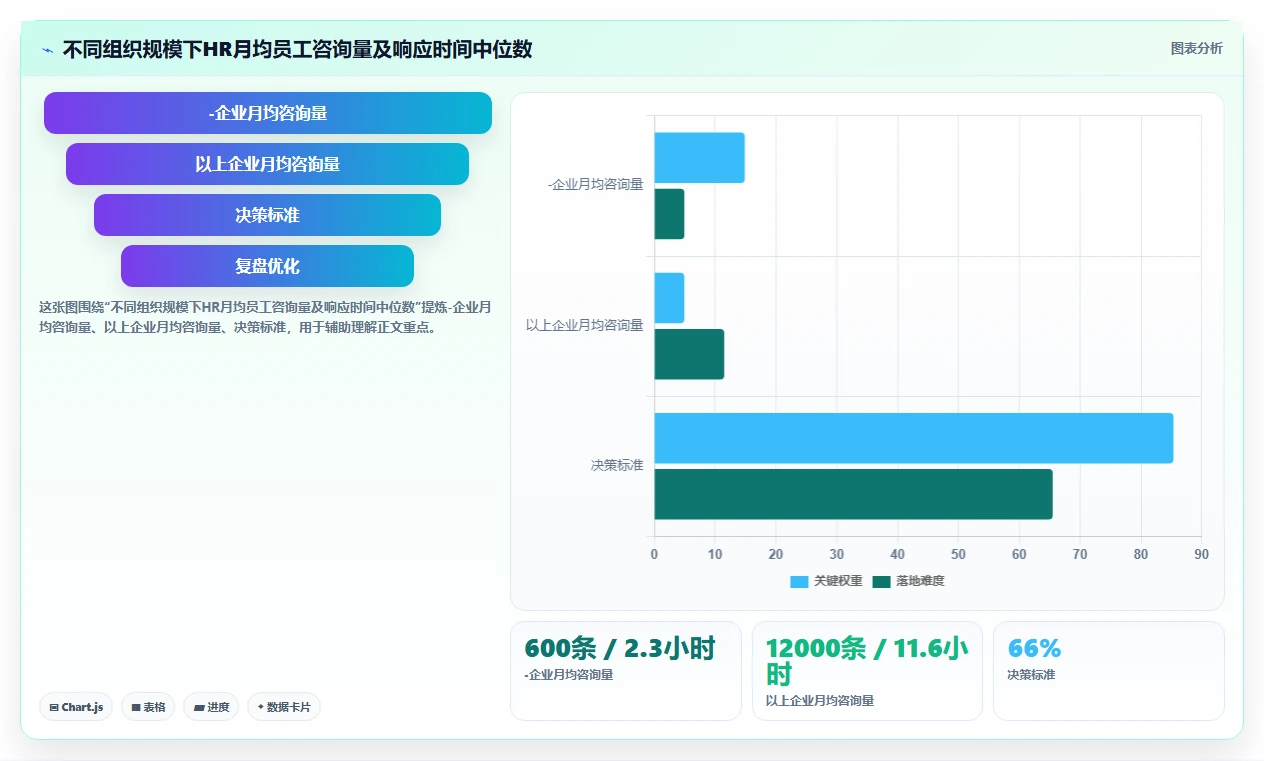Viewport: 1264px width, 761px height.
Task: Click the 600条 / 2.3小时 data card
Action: tap(626, 670)
